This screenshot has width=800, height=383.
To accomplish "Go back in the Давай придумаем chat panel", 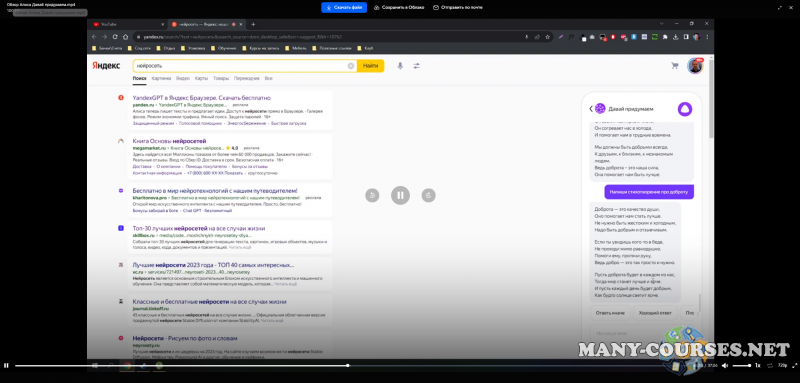I will [x=591, y=109].
